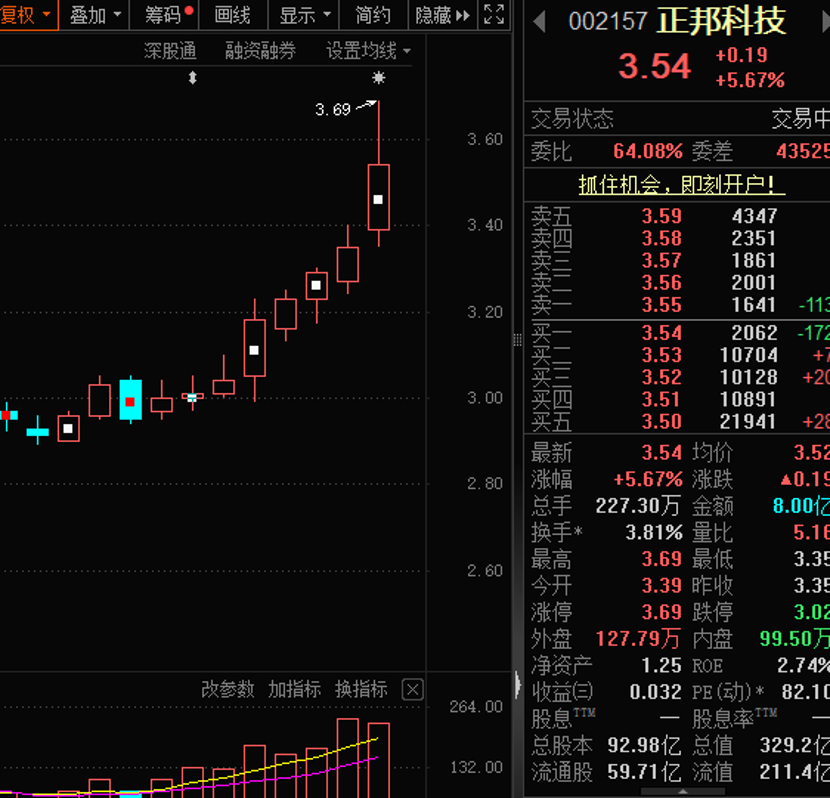This screenshot has width=830, height=798.
Task: Toggle the 隐藏 hide panel button
Action: [x=442, y=14]
